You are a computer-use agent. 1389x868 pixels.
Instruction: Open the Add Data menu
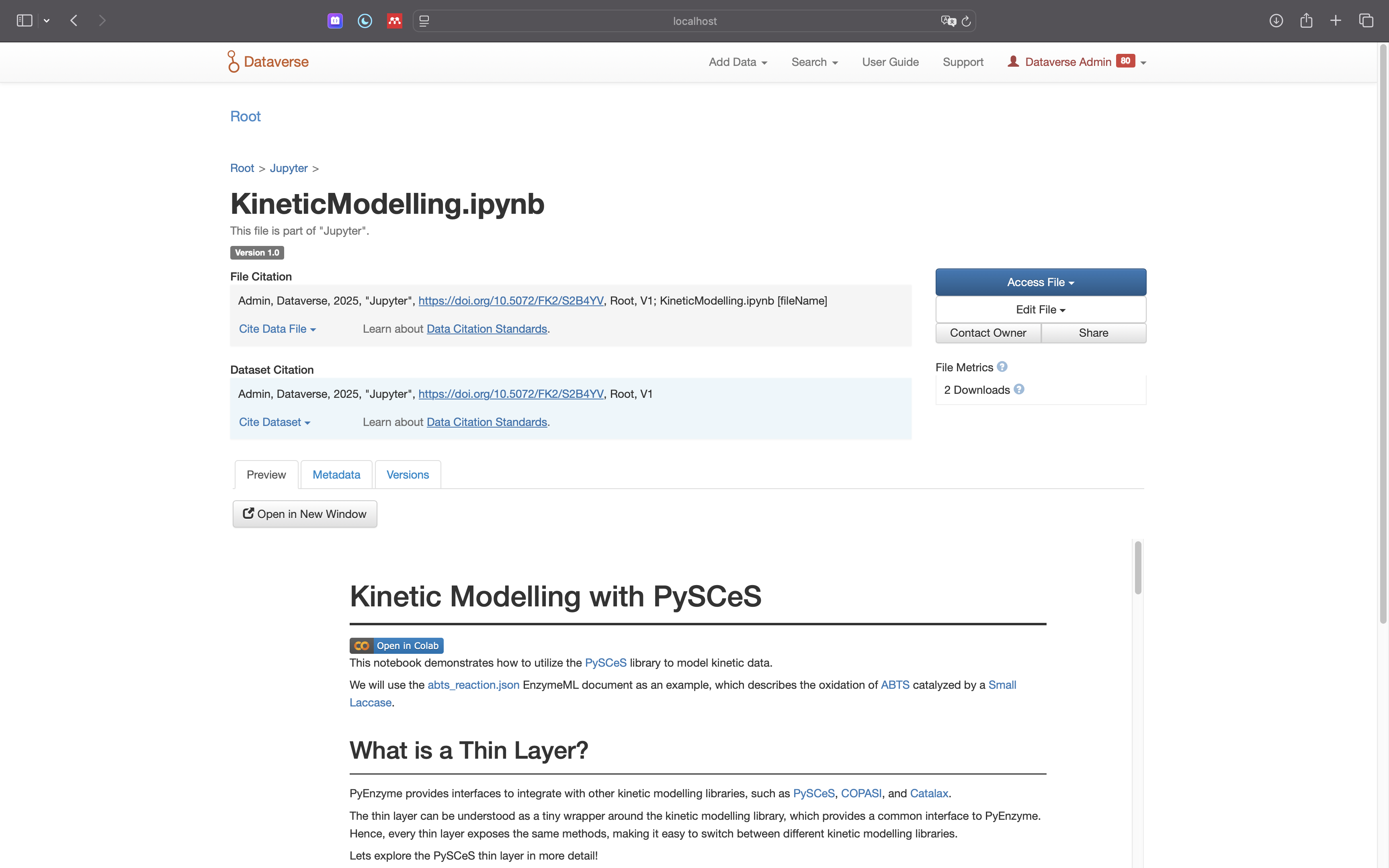pos(738,62)
